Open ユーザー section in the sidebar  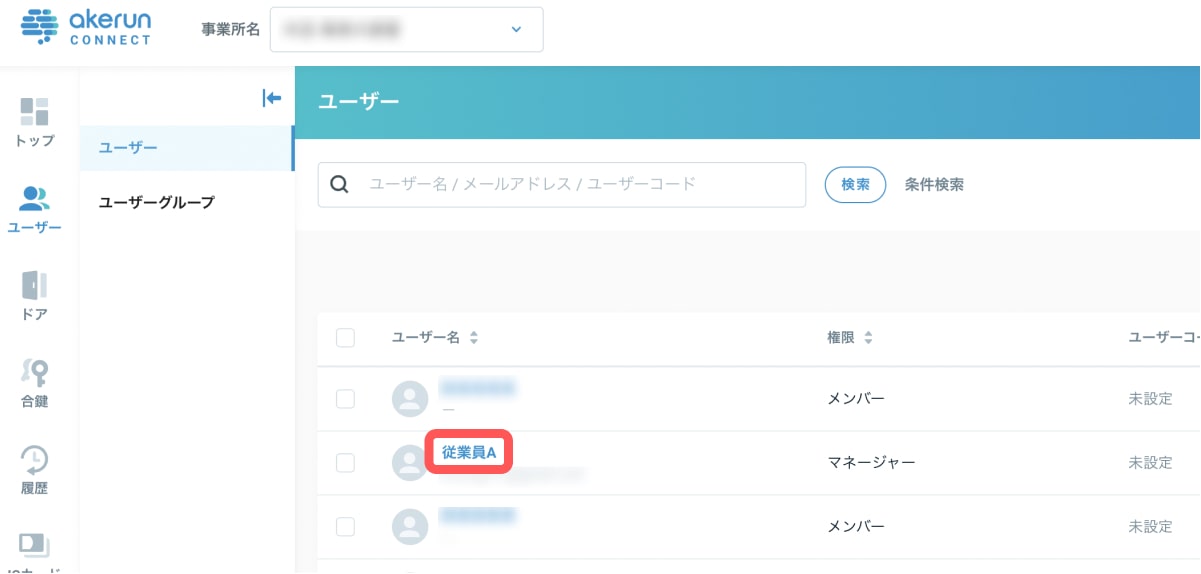[35, 210]
